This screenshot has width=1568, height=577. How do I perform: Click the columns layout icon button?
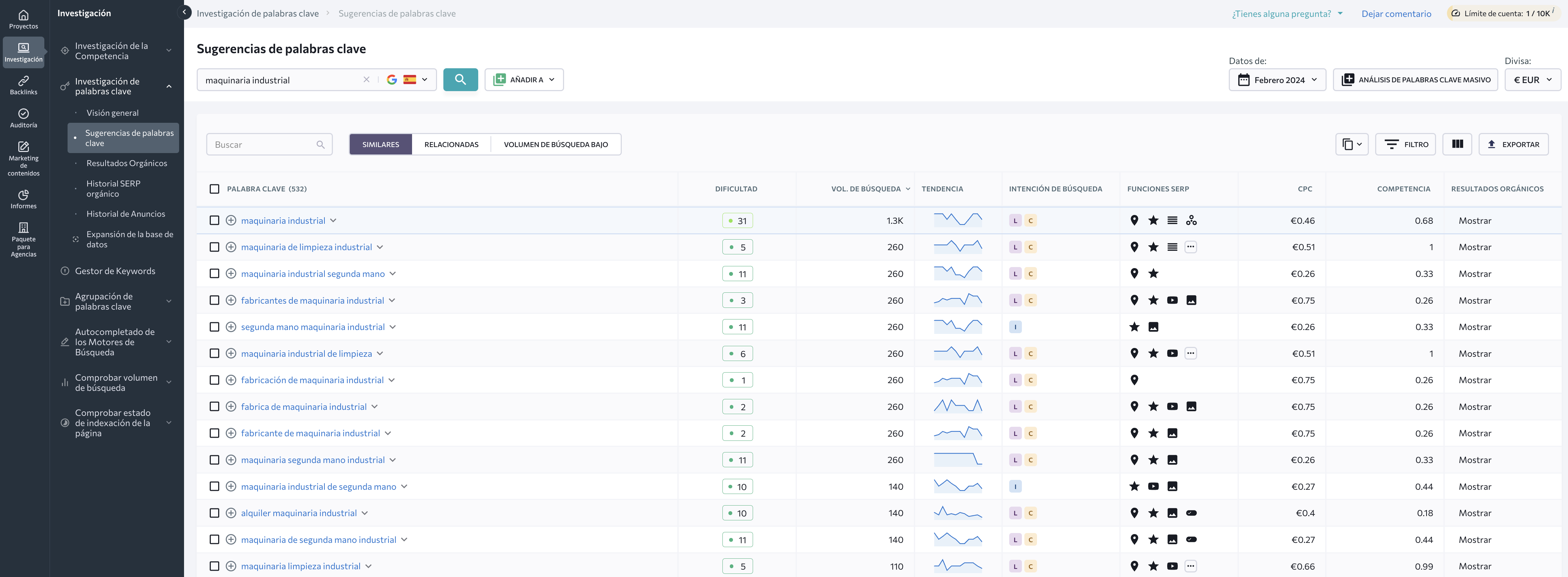click(1457, 144)
